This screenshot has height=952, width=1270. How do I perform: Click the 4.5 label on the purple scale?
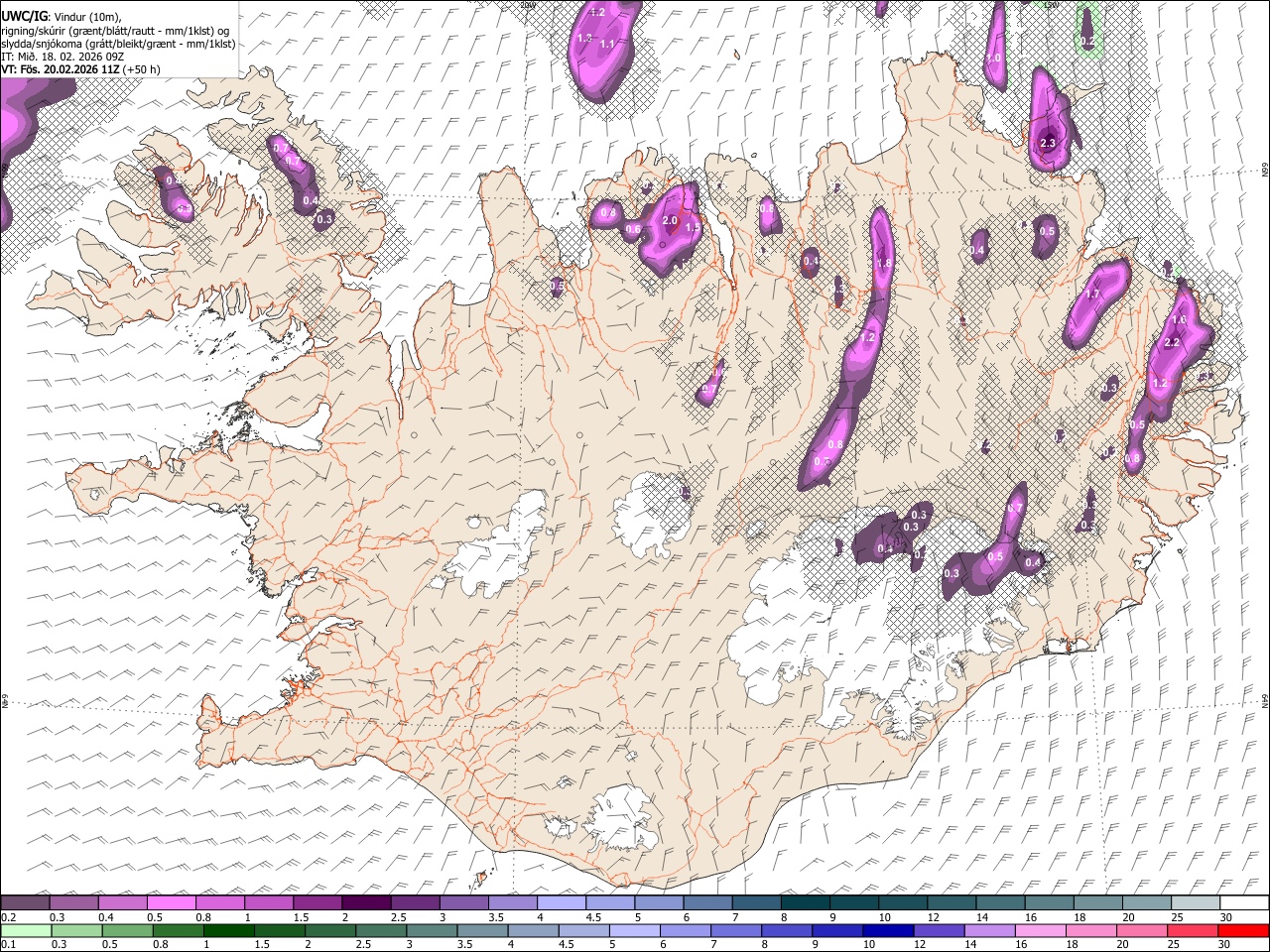pos(594,917)
